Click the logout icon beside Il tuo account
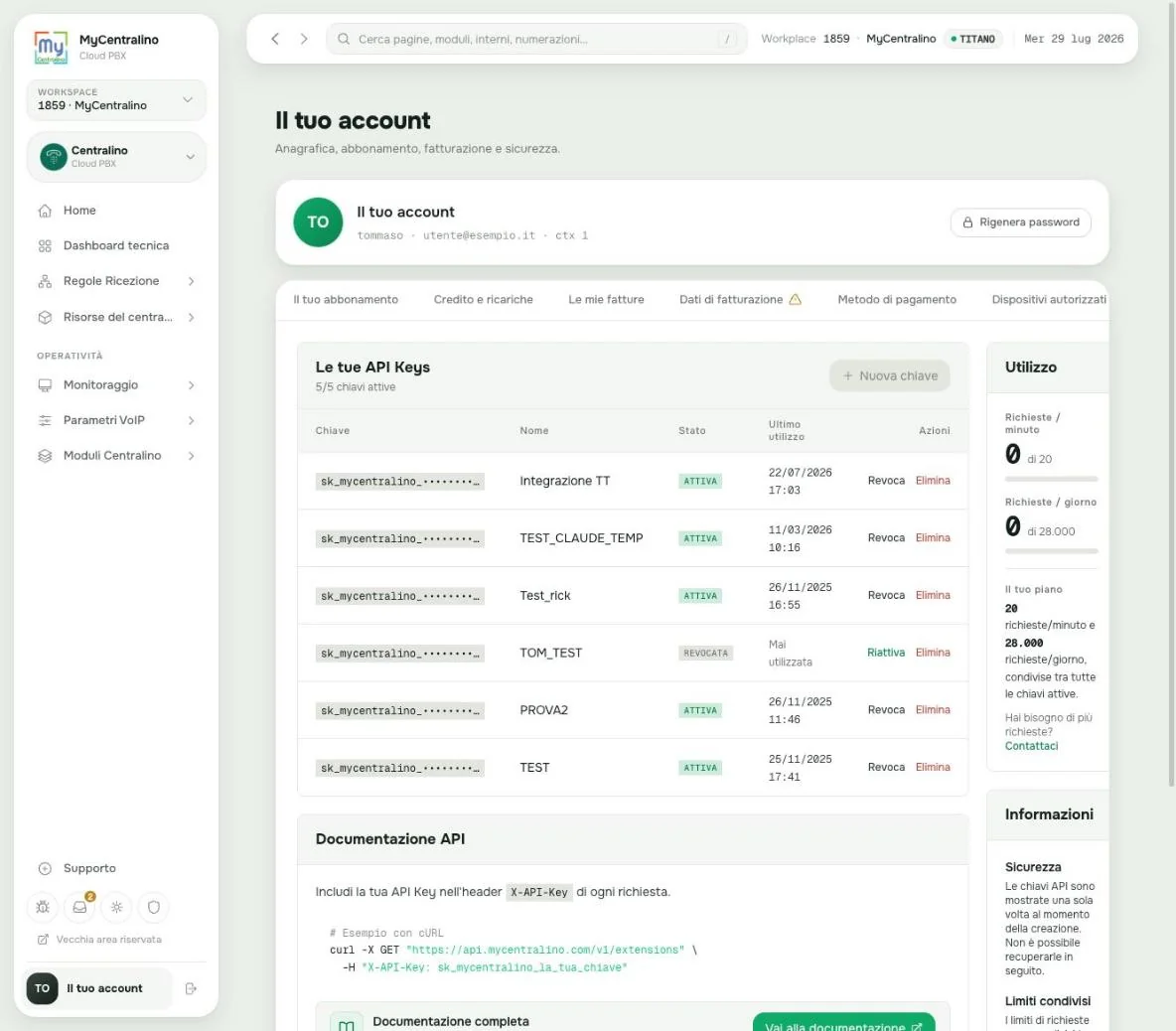This screenshot has height=1031, width=1176. tap(191, 988)
